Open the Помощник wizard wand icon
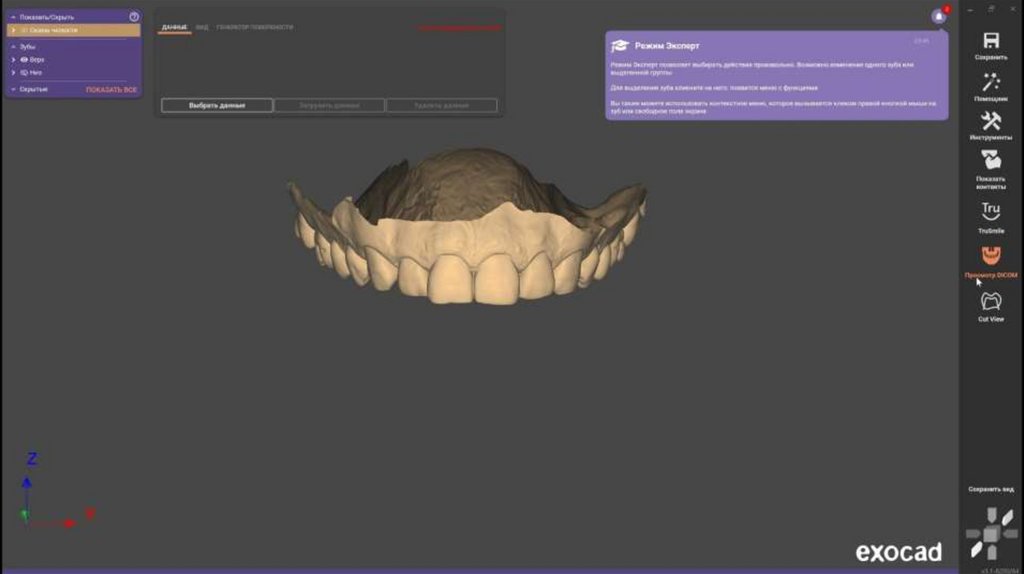 [x=991, y=82]
